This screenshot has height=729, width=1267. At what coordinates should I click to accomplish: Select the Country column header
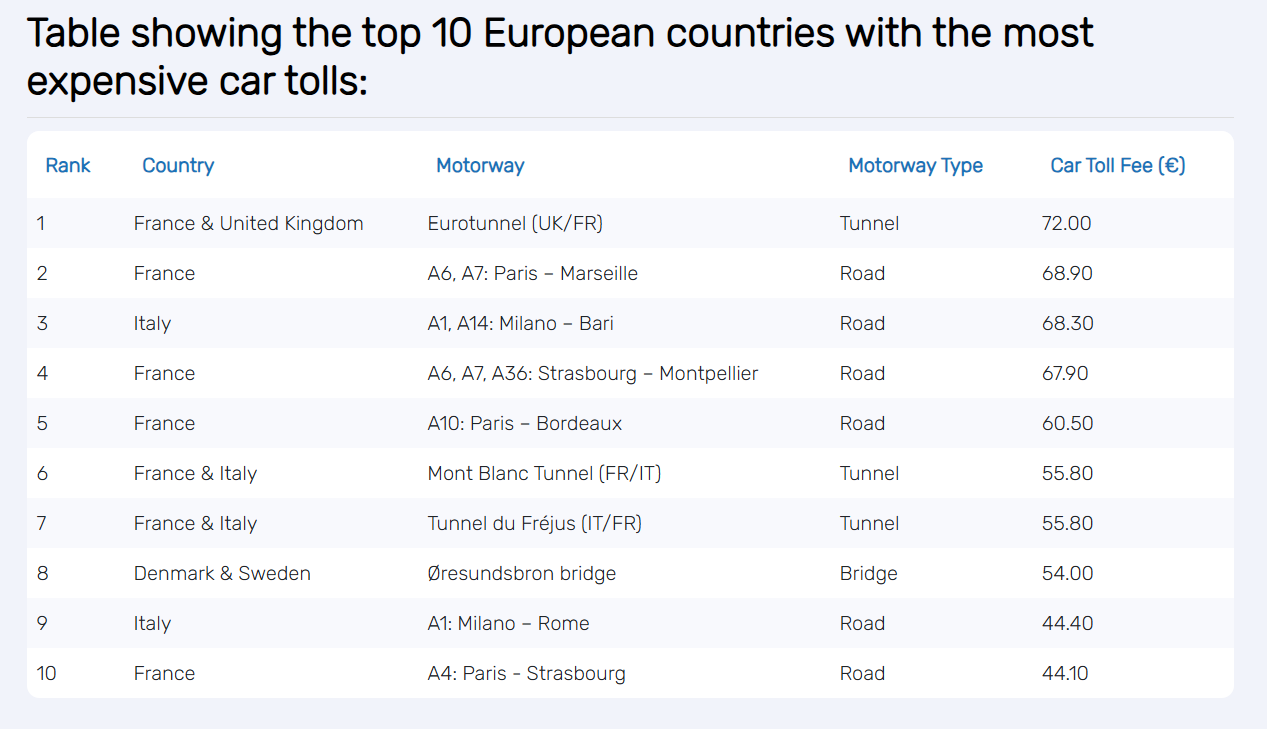tap(178, 165)
